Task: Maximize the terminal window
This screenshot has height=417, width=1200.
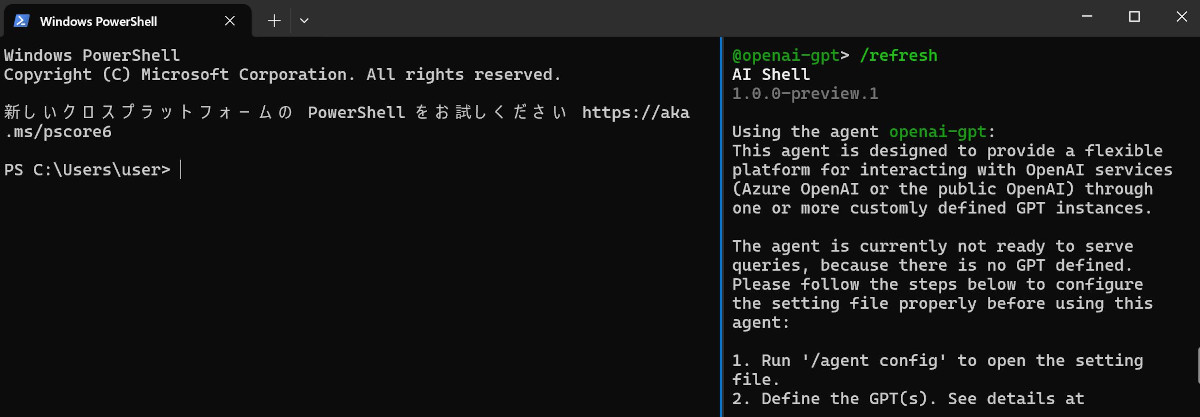Action: [x=1134, y=17]
